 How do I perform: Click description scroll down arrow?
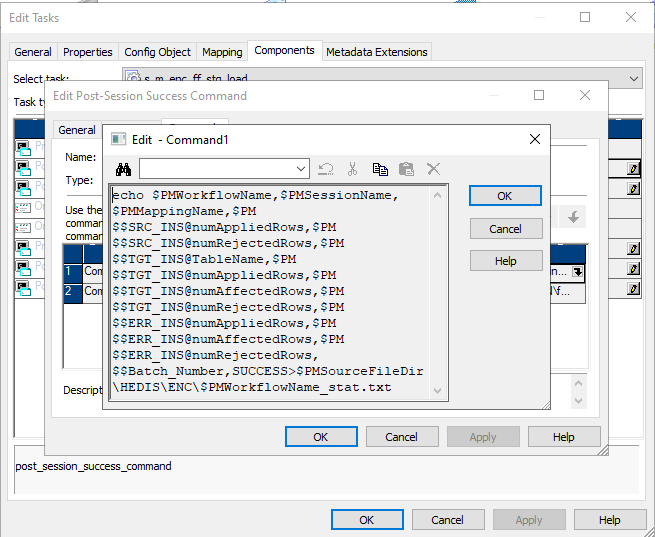click(x=579, y=401)
